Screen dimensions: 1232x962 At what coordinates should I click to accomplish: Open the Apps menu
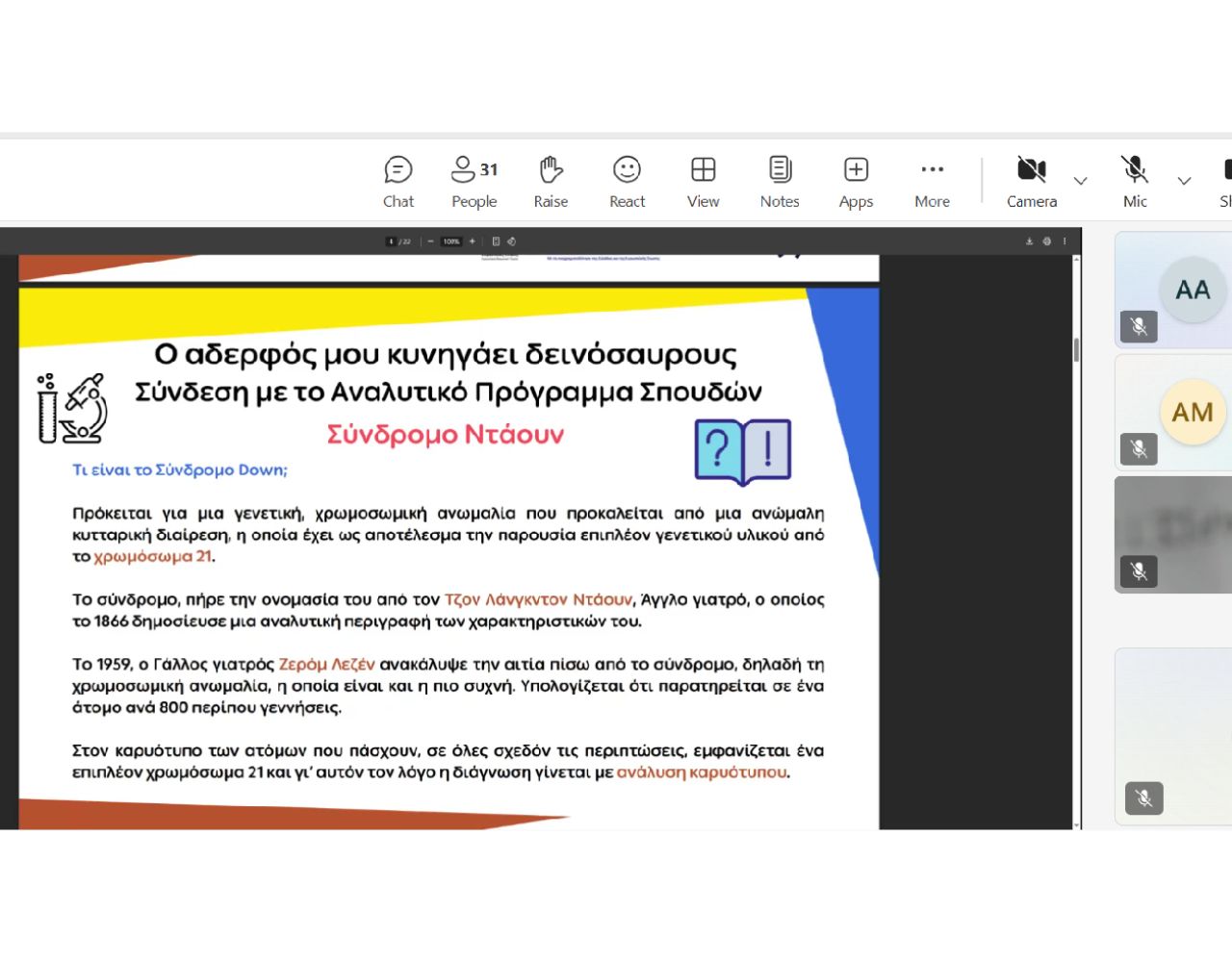[856, 181]
